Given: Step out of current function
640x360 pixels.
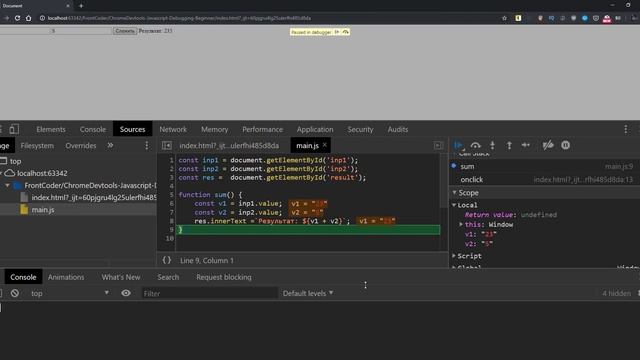Looking at the screenshot, I should (509, 145).
